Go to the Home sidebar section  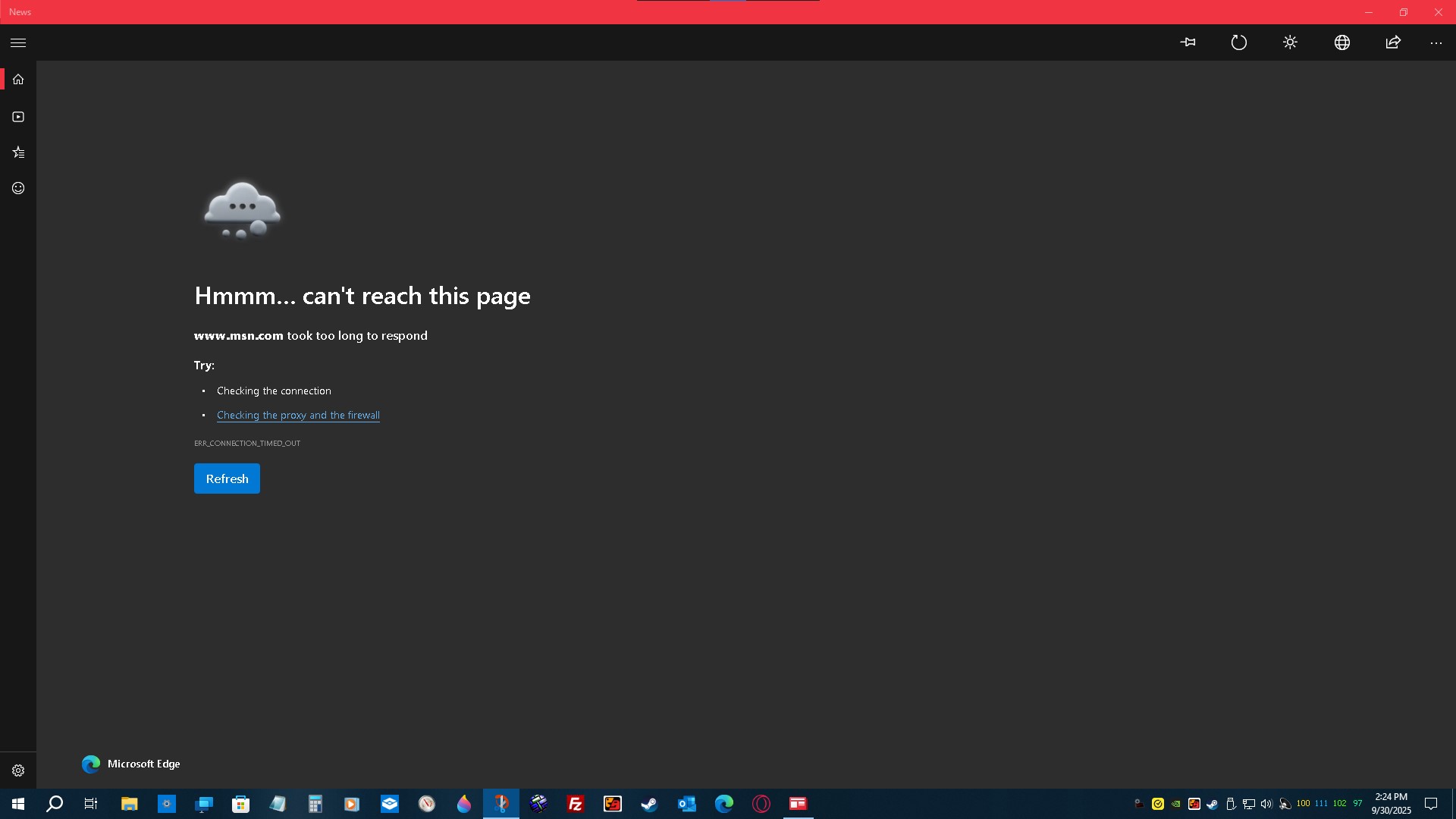point(18,80)
